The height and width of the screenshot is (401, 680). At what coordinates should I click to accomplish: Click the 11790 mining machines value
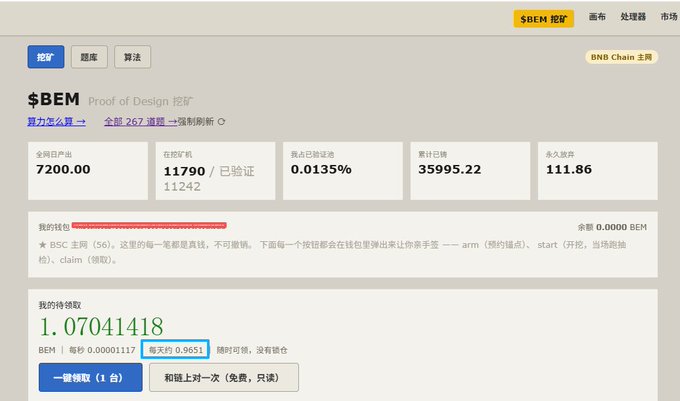point(184,171)
